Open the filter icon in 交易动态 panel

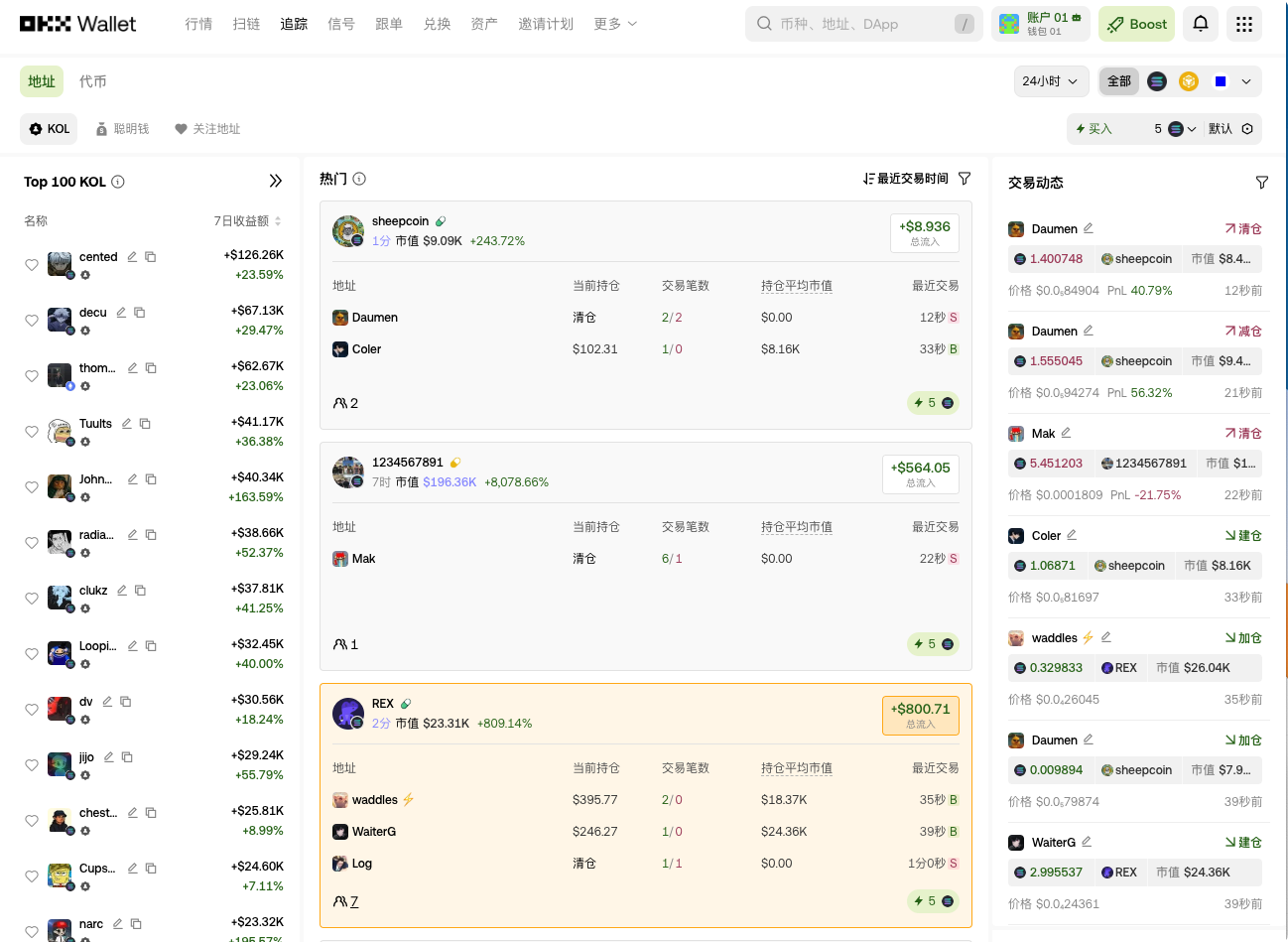(x=1261, y=183)
